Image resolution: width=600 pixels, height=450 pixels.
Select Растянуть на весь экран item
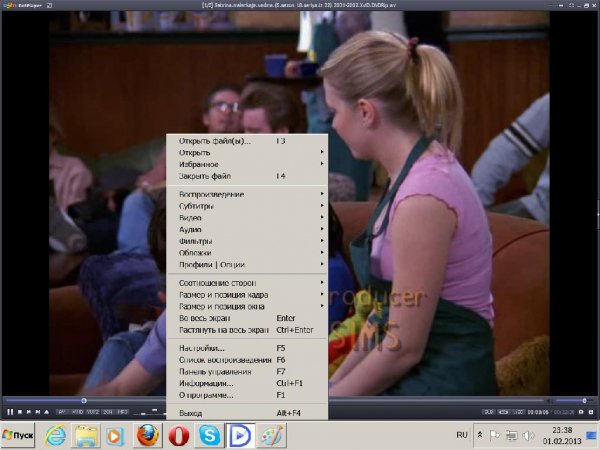(247, 330)
